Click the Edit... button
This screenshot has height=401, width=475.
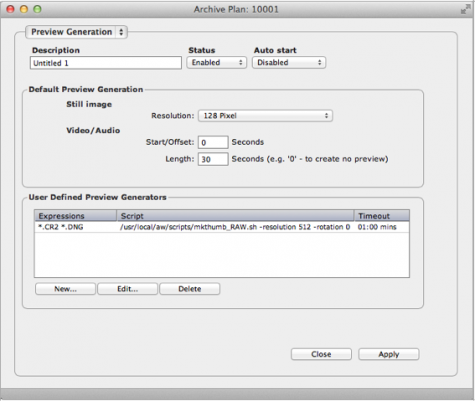click(127, 289)
